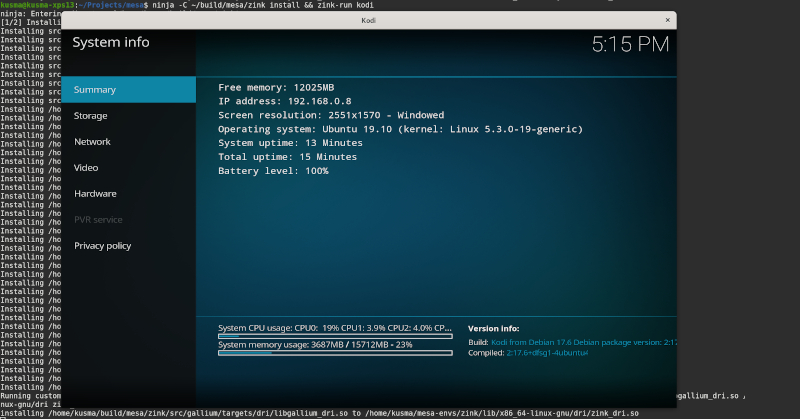Click the System info heading

point(111,42)
